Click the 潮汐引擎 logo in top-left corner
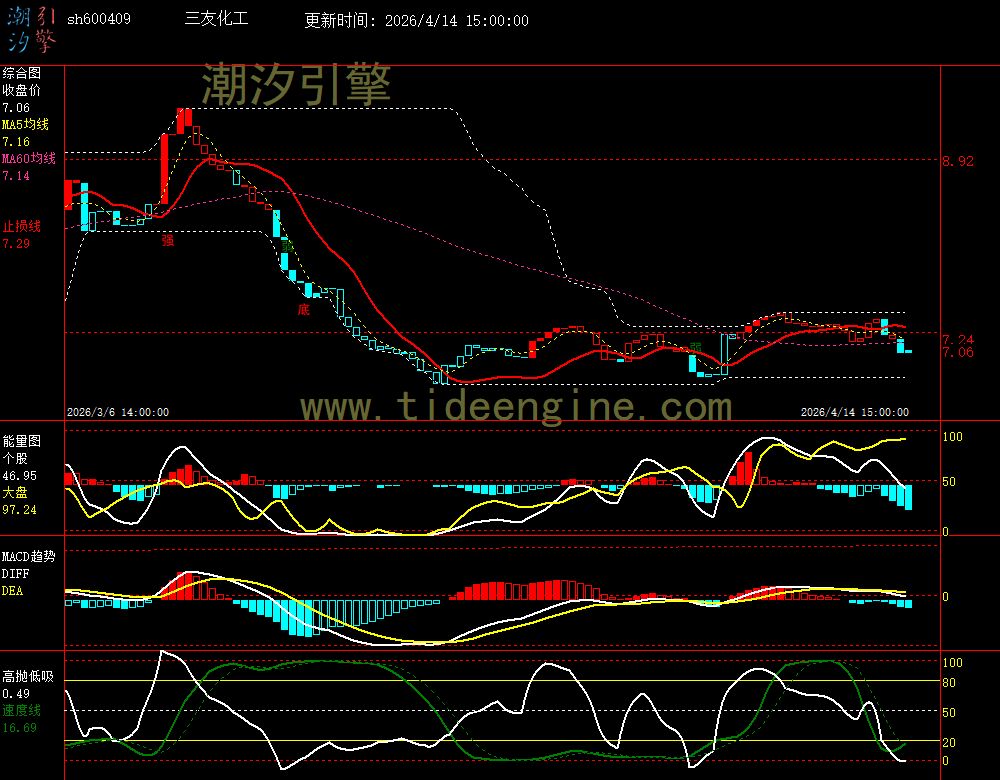Screen dimensions: 1000x780 coord(31,28)
